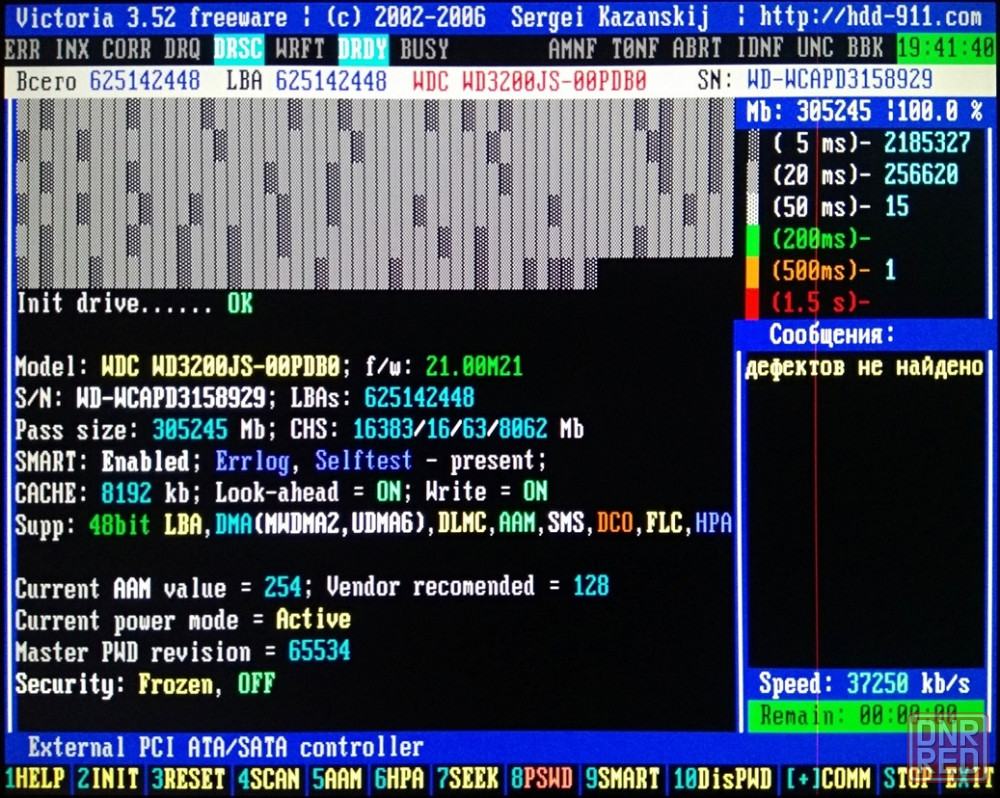The height and width of the screenshot is (798, 1000).
Task: Click the INX status indicator
Action: pyautogui.click(x=71, y=49)
